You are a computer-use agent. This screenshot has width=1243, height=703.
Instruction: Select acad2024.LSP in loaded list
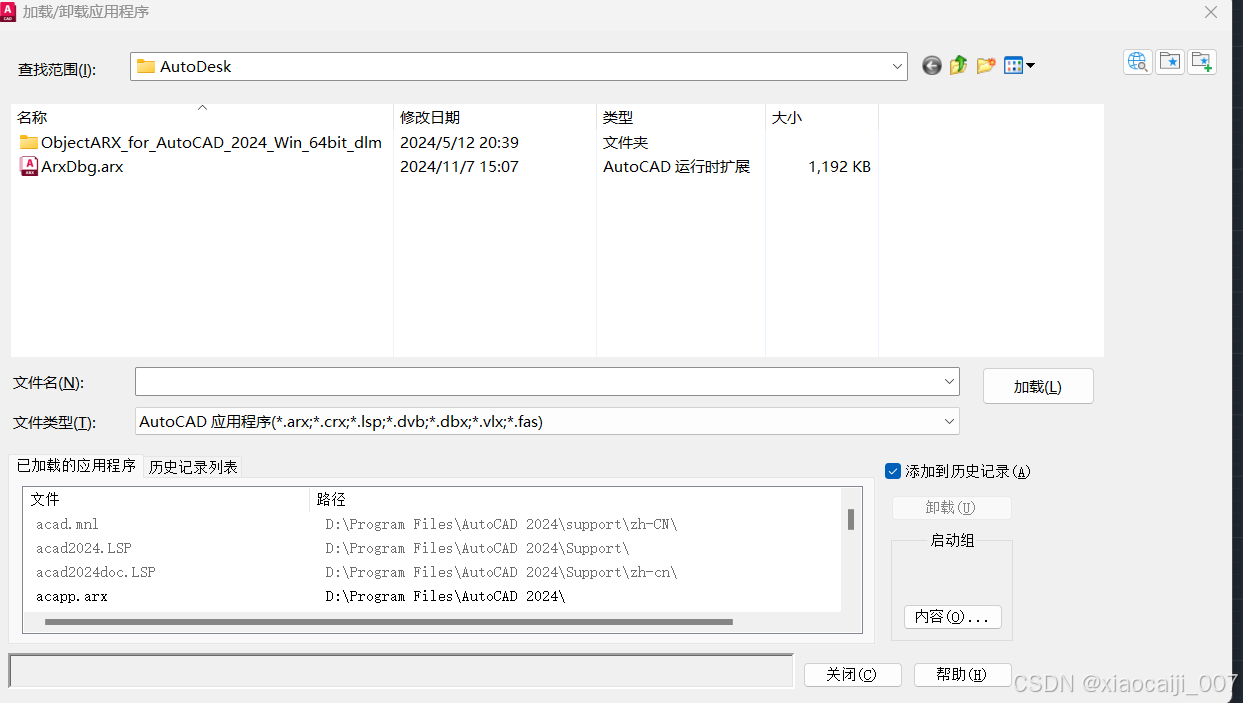point(83,548)
